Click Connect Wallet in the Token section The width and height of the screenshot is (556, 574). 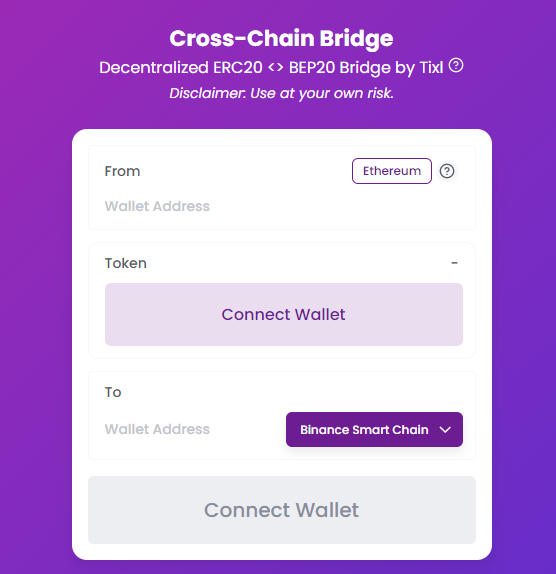point(284,314)
